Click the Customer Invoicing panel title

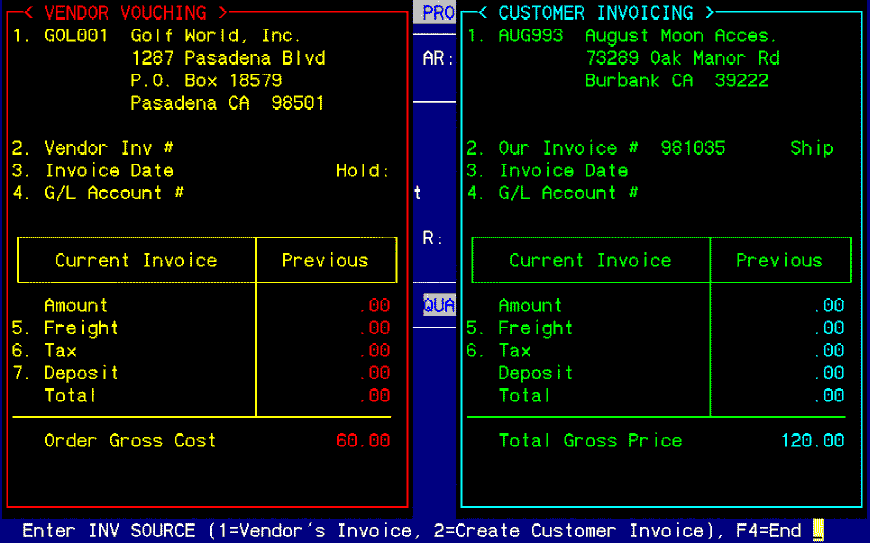point(596,13)
